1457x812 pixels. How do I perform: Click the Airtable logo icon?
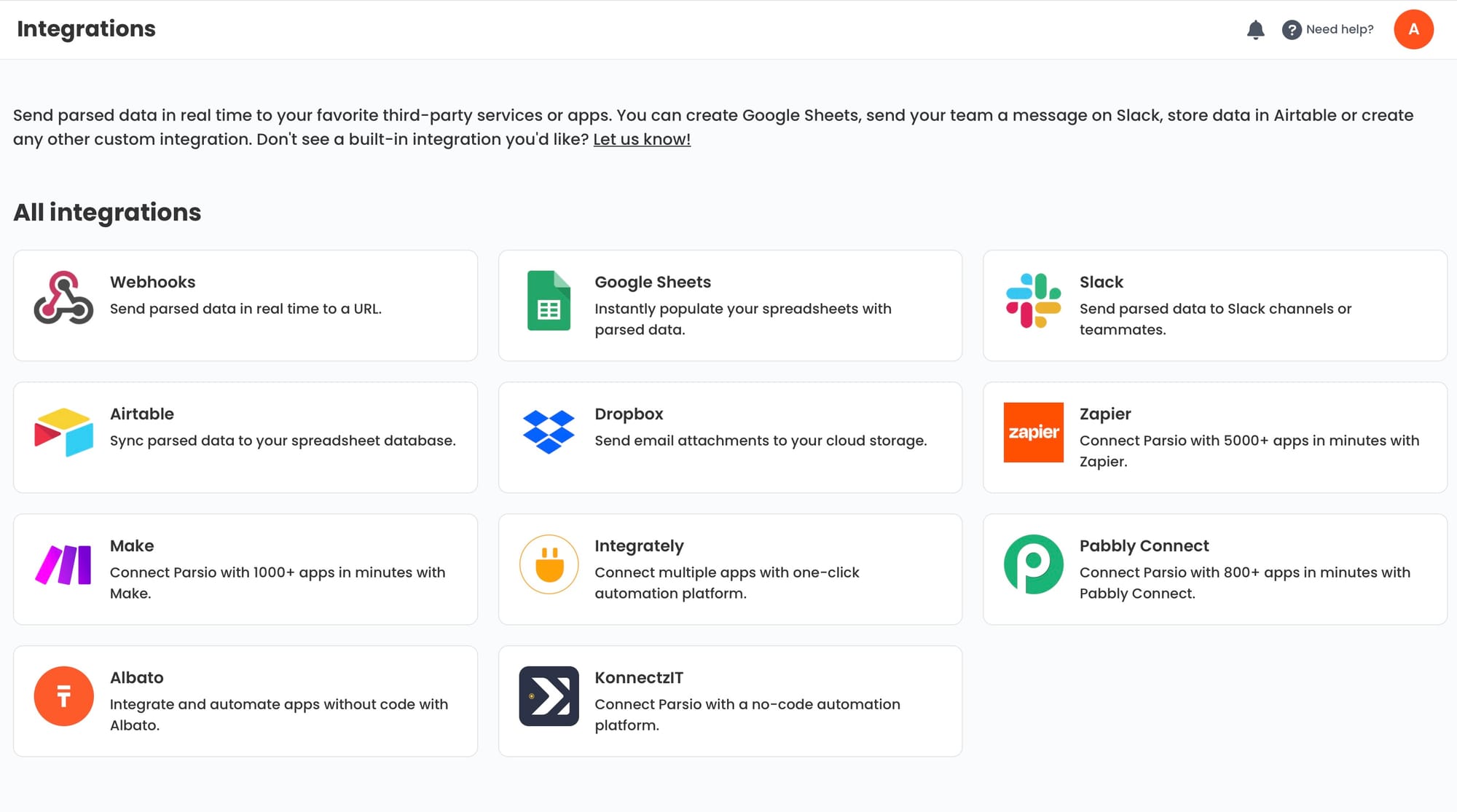click(63, 432)
